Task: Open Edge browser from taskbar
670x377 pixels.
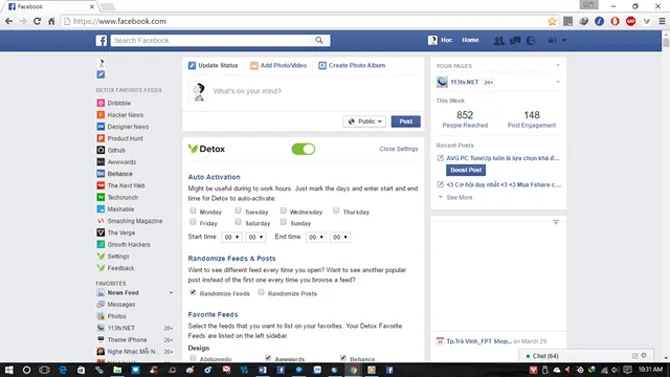Action: [63, 370]
